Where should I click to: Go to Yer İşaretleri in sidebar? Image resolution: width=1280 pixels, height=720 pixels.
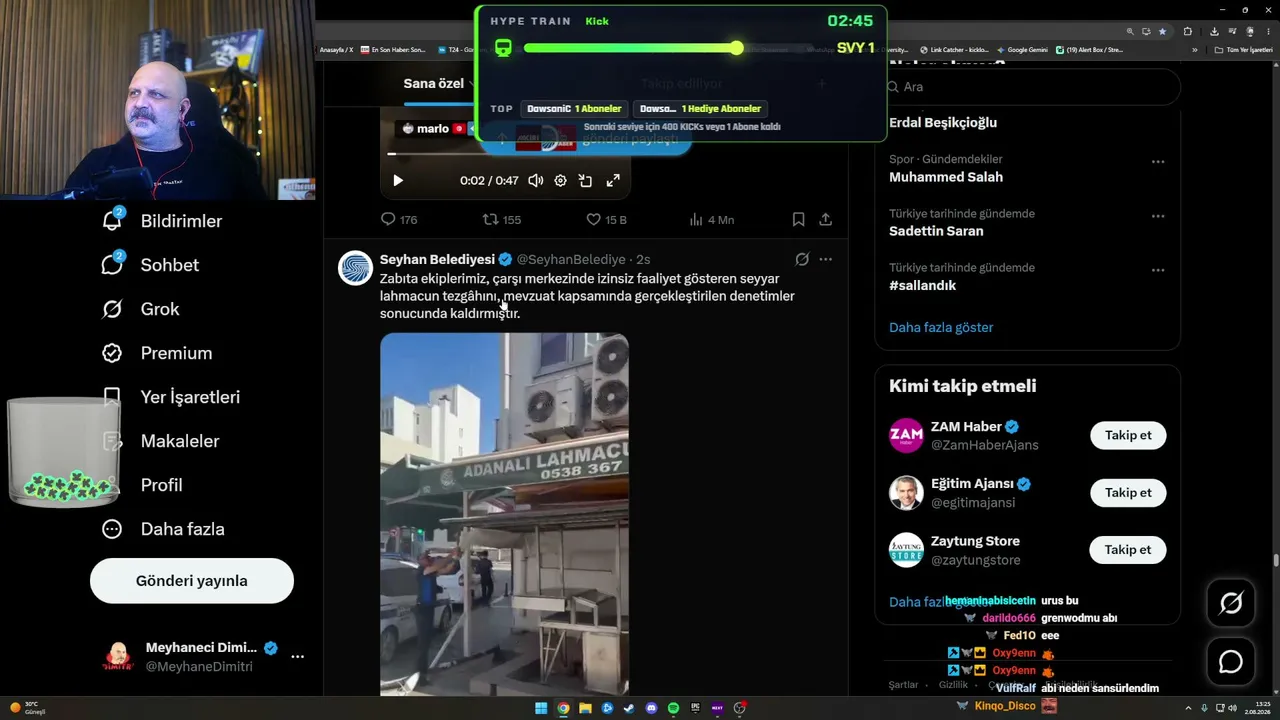(190, 397)
